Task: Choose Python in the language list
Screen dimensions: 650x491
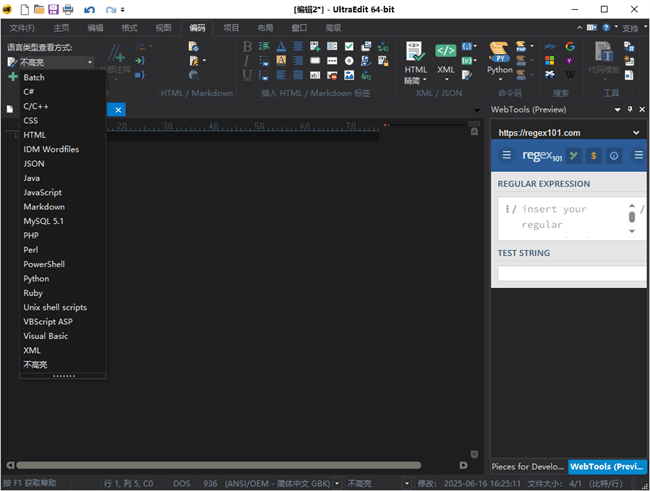Action: pos(36,279)
